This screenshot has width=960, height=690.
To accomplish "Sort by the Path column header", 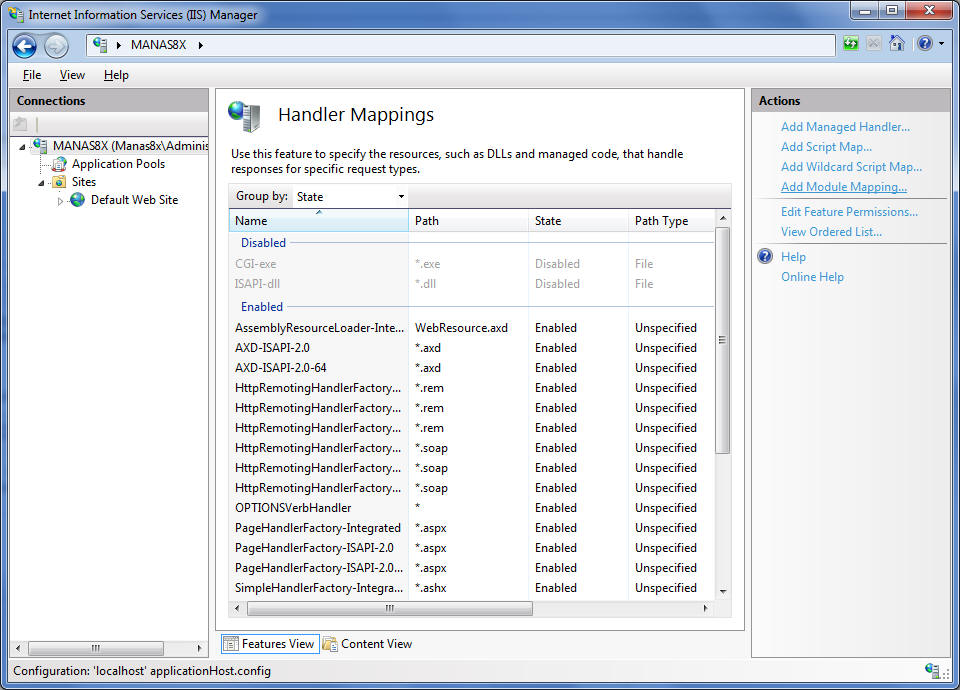I will pos(468,220).
